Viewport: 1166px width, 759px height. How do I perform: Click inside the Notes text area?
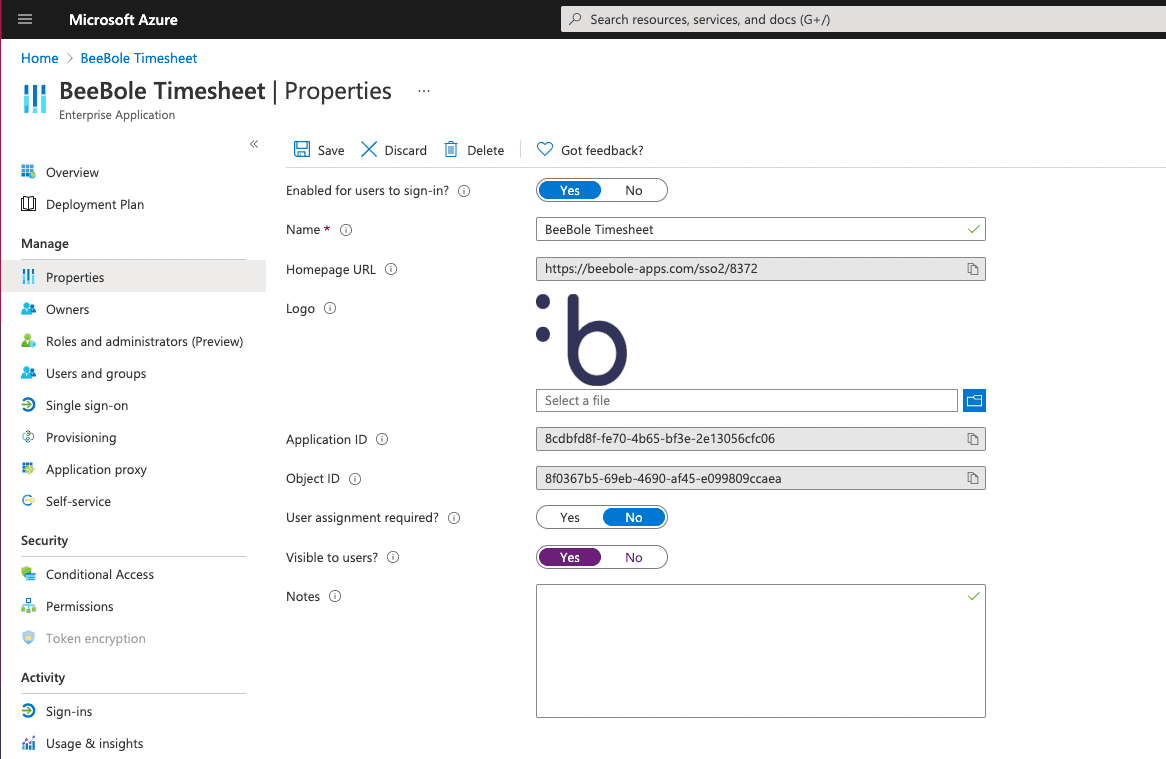point(760,650)
